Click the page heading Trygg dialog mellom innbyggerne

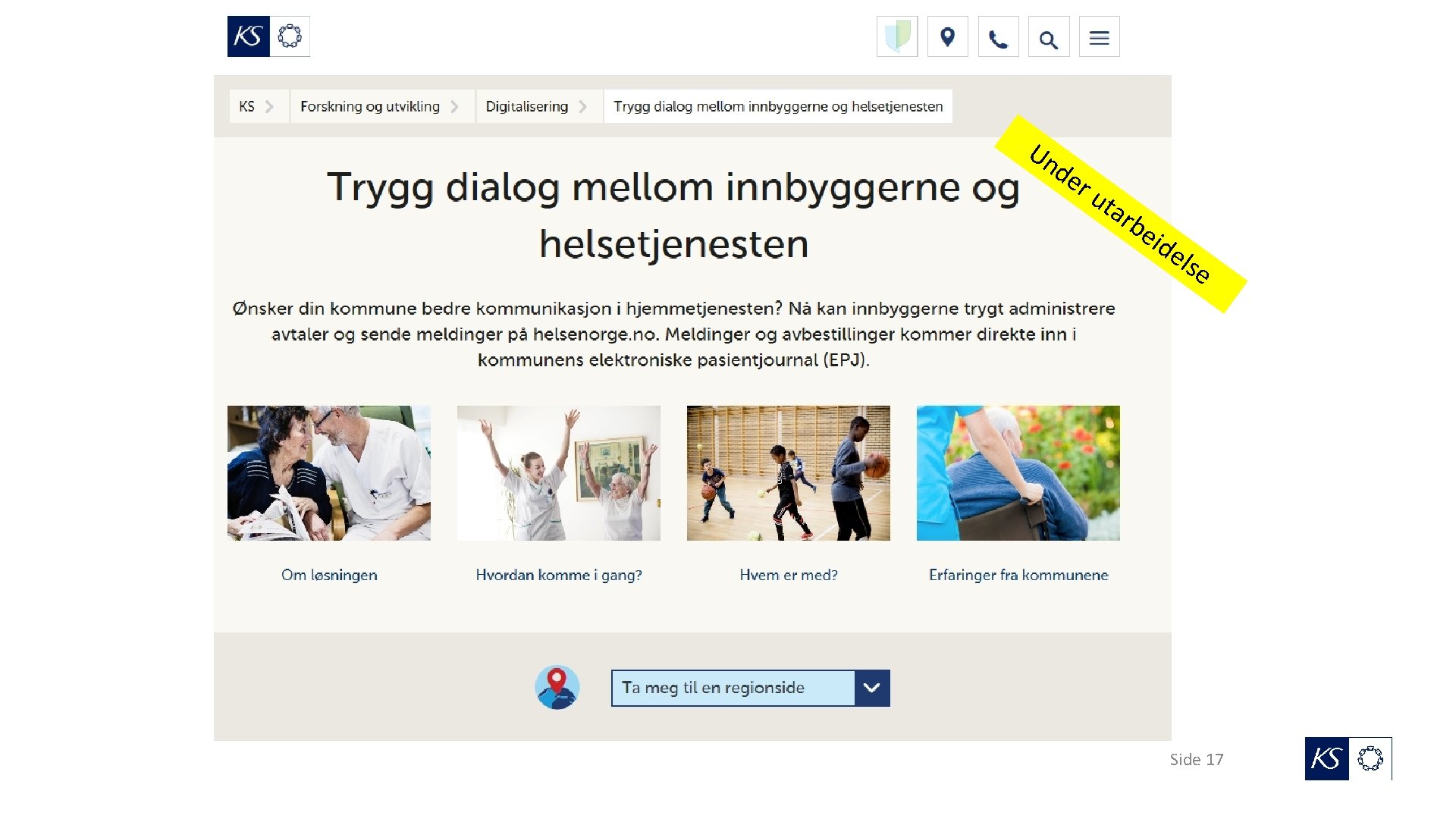pyautogui.click(x=673, y=215)
